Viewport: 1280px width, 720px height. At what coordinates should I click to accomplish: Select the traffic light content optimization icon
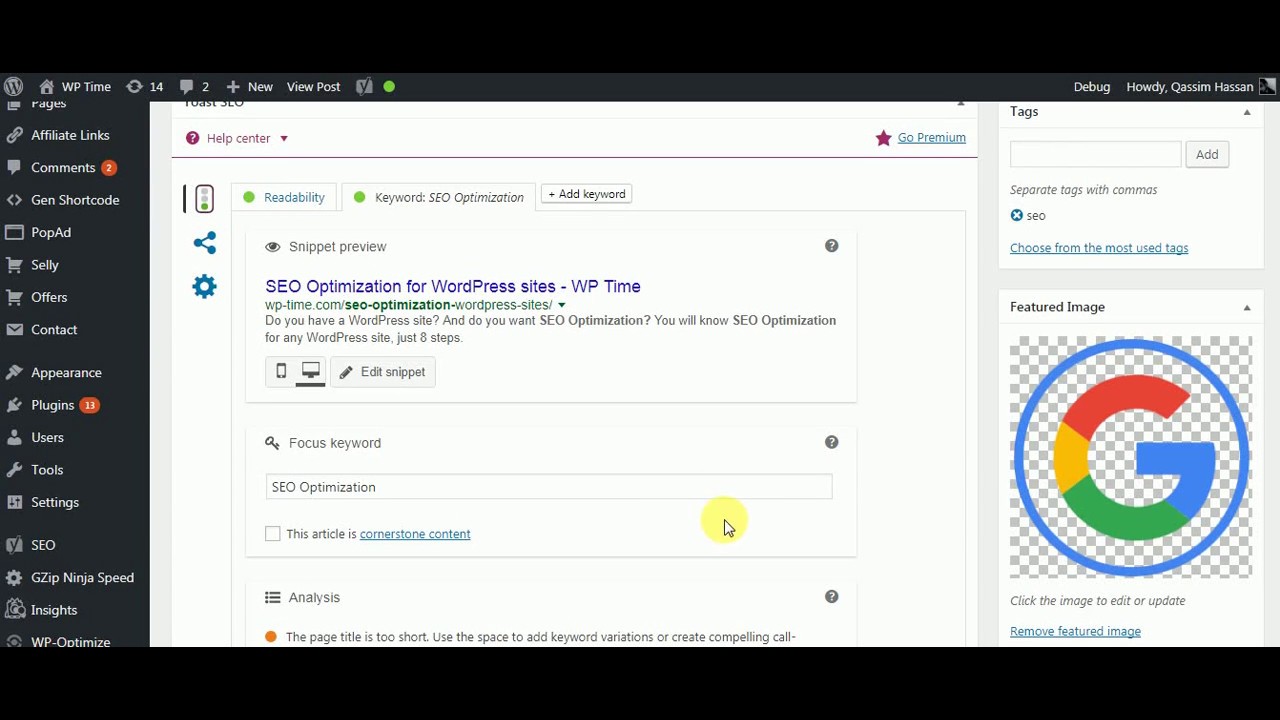click(x=204, y=199)
